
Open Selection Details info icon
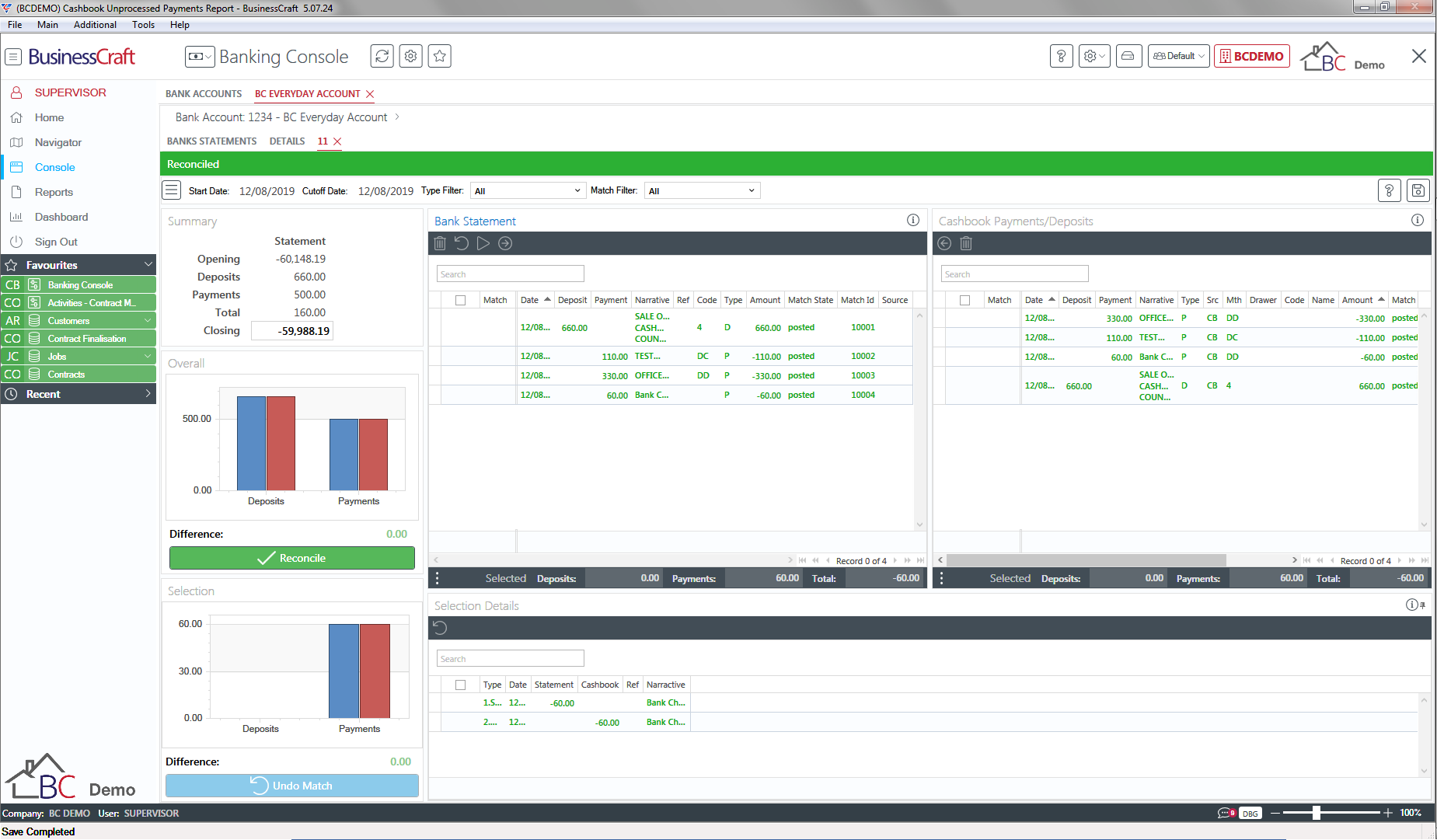point(1412,605)
